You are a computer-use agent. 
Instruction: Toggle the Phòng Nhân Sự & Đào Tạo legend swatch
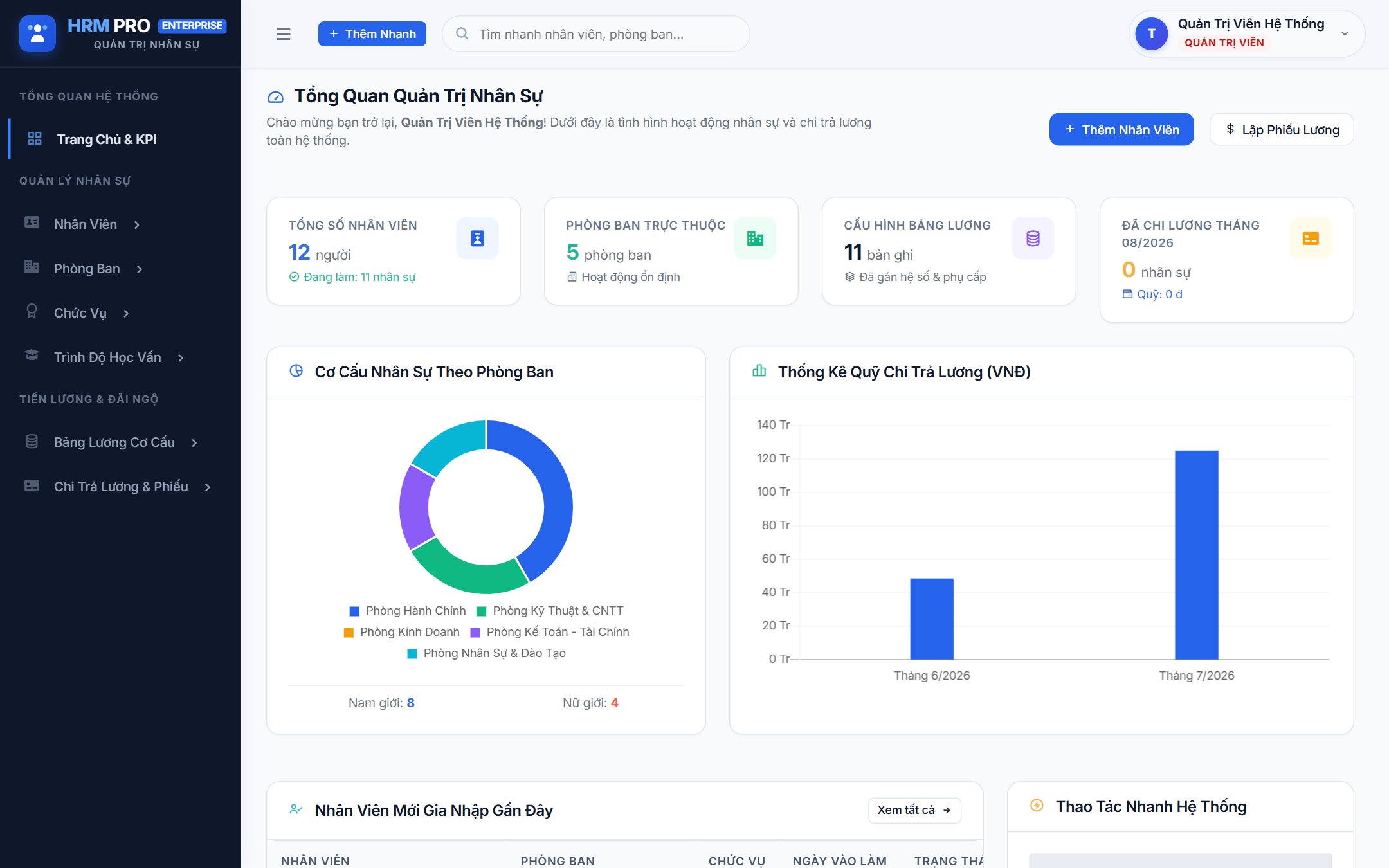[x=412, y=653]
